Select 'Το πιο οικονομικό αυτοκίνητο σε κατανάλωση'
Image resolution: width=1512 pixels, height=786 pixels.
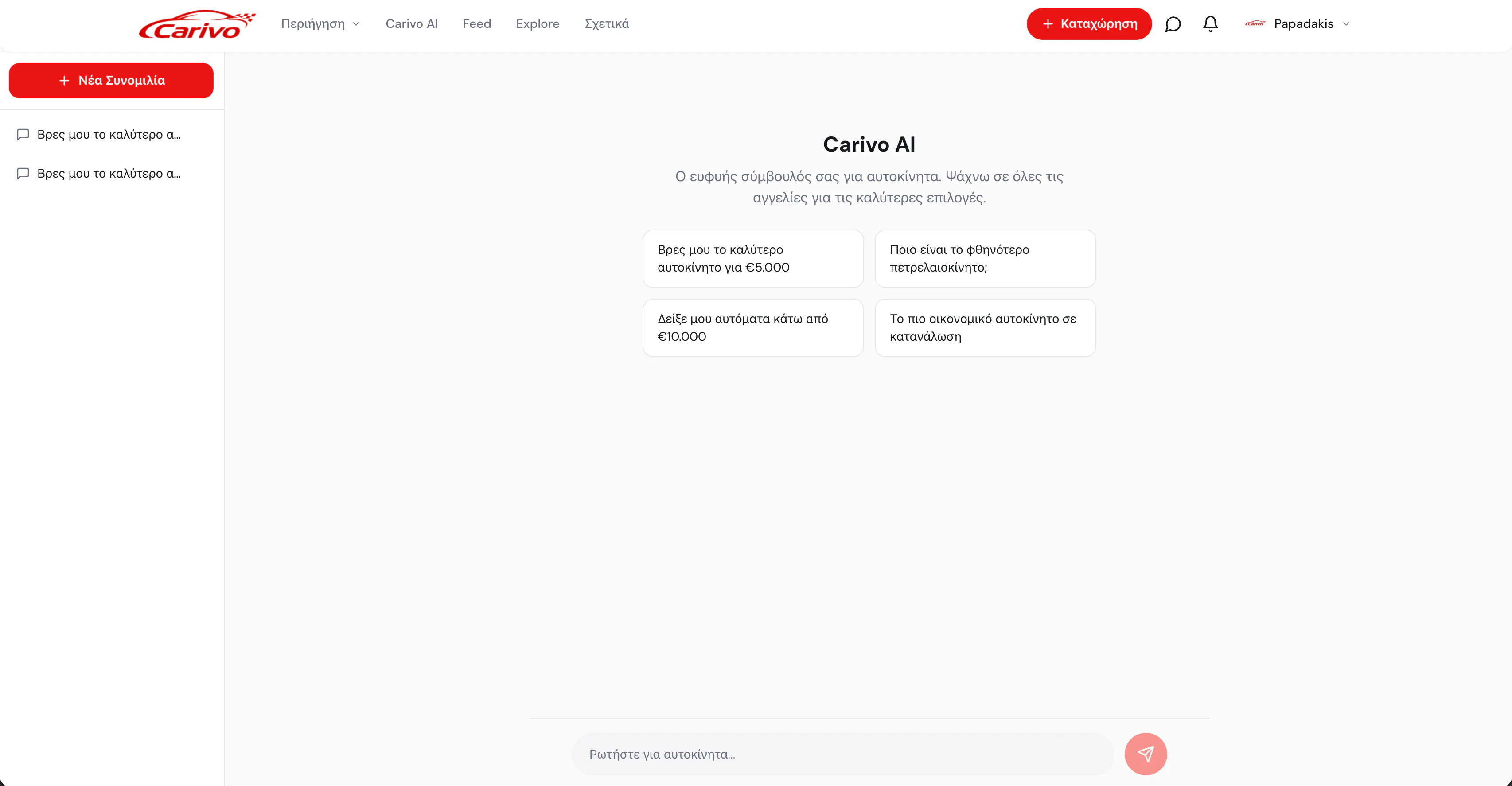[x=985, y=328]
